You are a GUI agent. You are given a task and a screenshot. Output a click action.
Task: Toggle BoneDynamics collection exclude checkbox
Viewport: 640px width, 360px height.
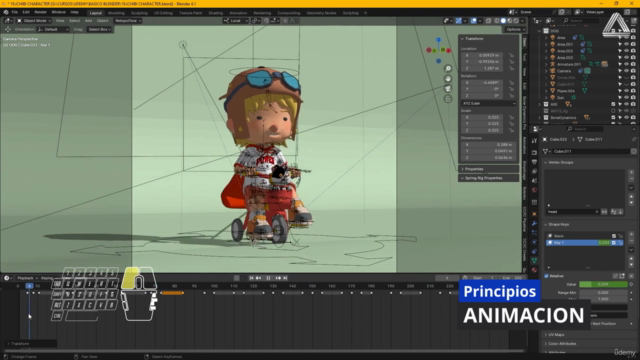pos(613,118)
